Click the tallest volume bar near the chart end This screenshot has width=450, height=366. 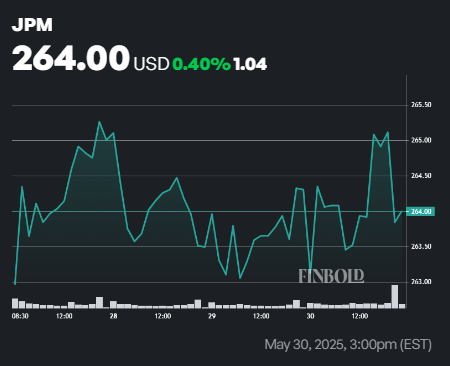(x=395, y=296)
